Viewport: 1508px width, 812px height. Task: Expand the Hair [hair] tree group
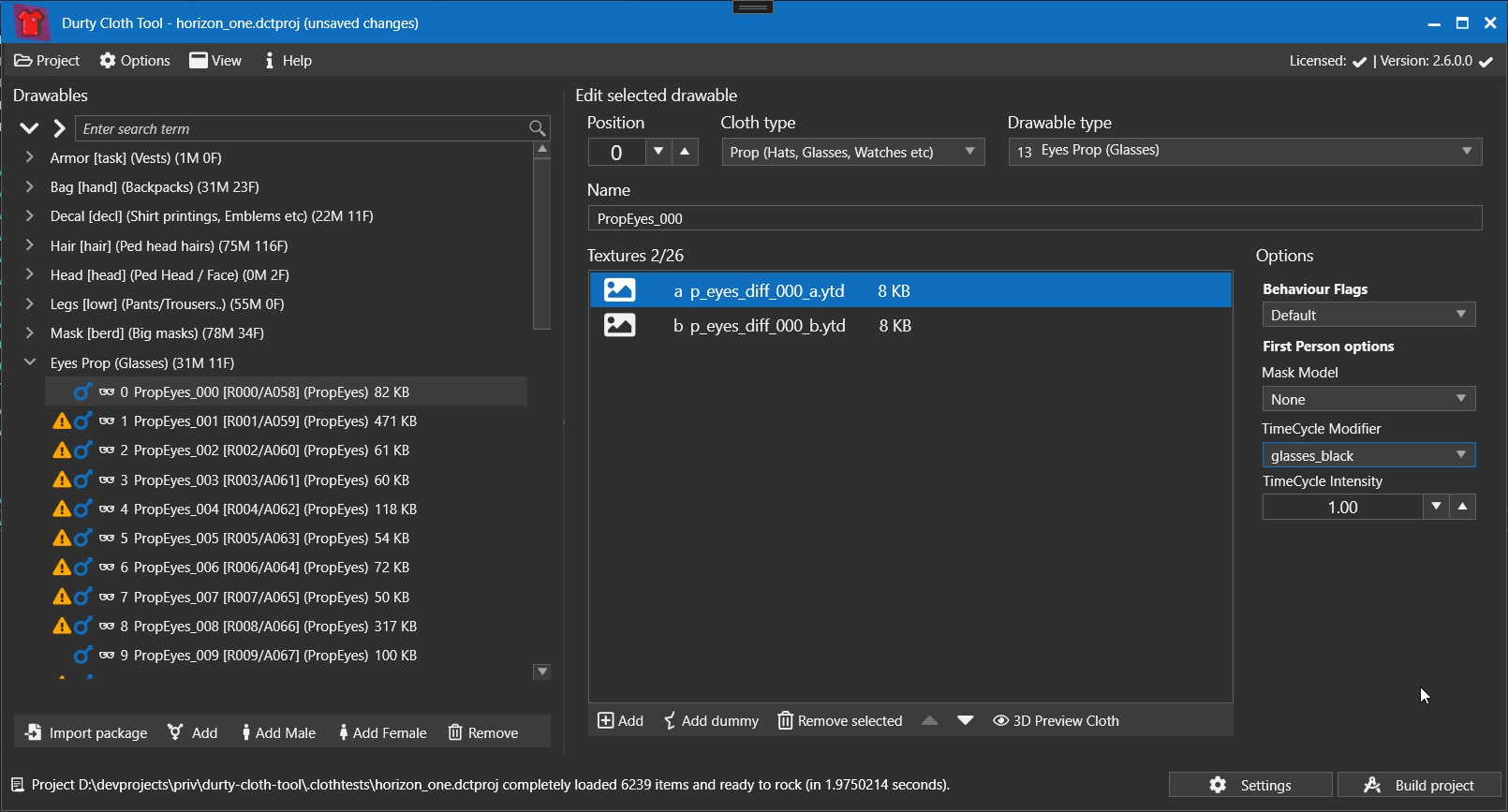click(x=29, y=245)
